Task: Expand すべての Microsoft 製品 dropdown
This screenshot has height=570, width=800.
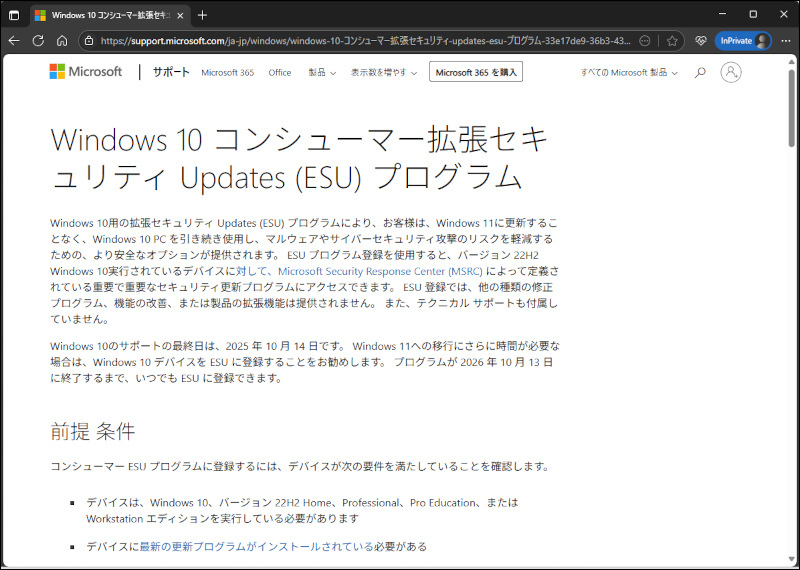Action: tap(629, 73)
